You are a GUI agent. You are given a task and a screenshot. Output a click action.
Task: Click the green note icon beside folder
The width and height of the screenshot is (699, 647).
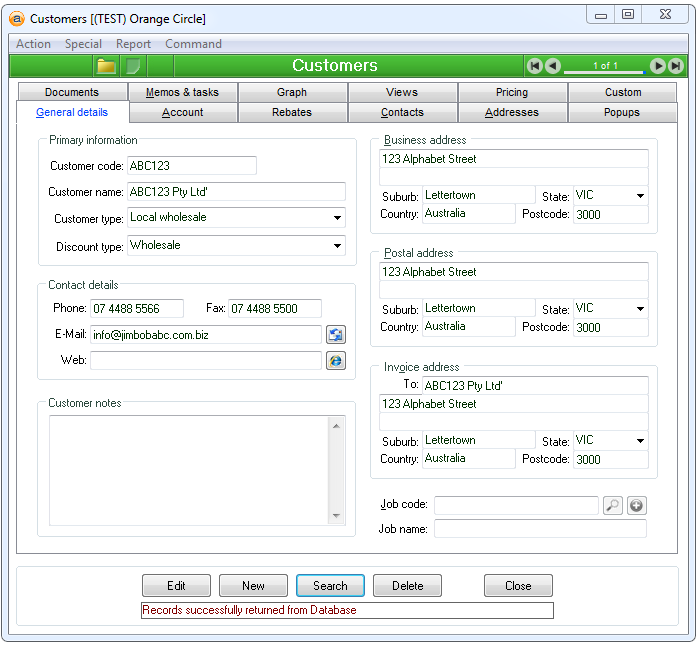(x=133, y=66)
